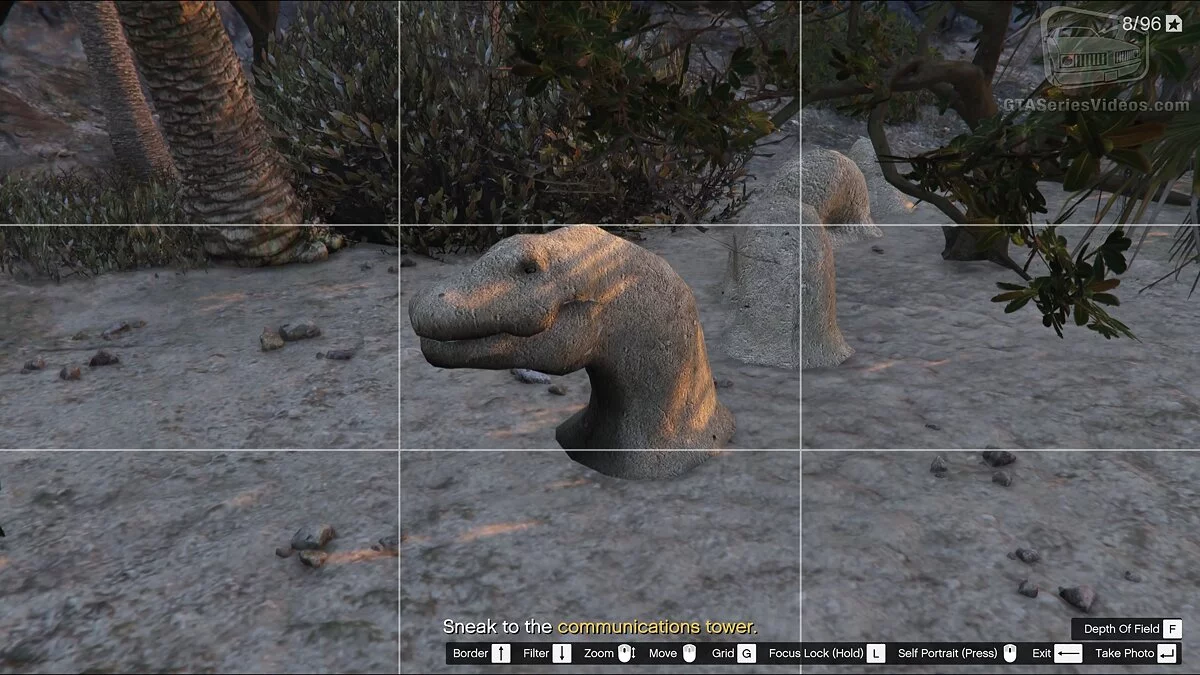
Task: Click the Take Photo label
Action: click(1125, 653)
